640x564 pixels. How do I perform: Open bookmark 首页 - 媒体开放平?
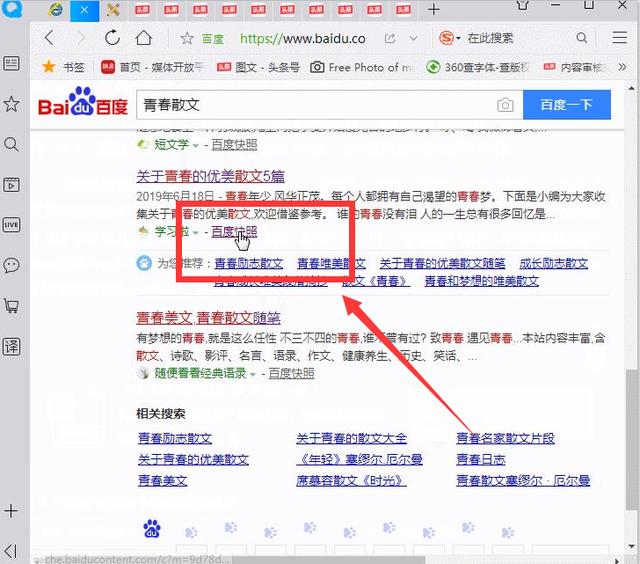[x=152, y=67]
